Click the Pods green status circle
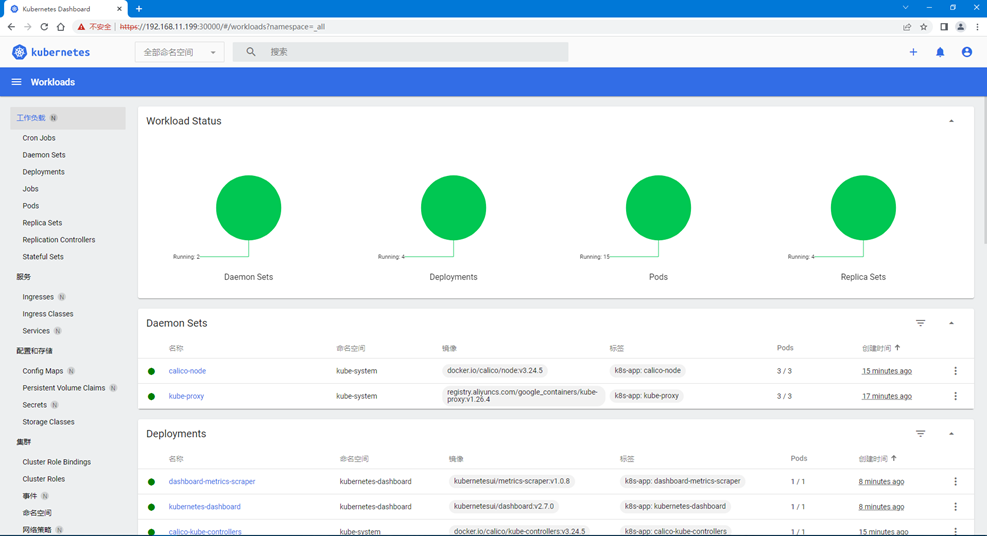The image size is (987, 536). (x=658, y=208)
